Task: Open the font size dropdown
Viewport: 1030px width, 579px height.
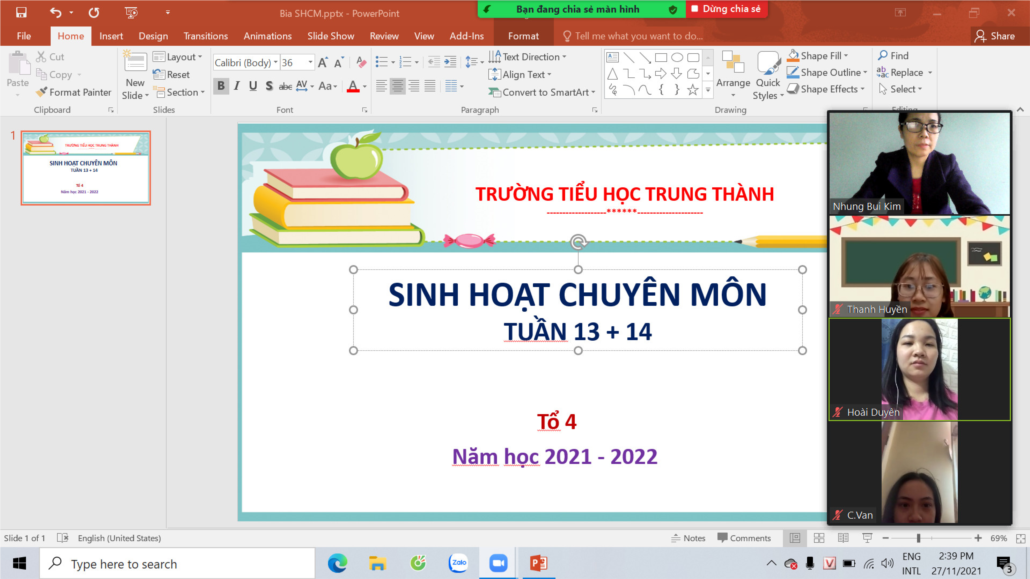Action: pos(309,62)
